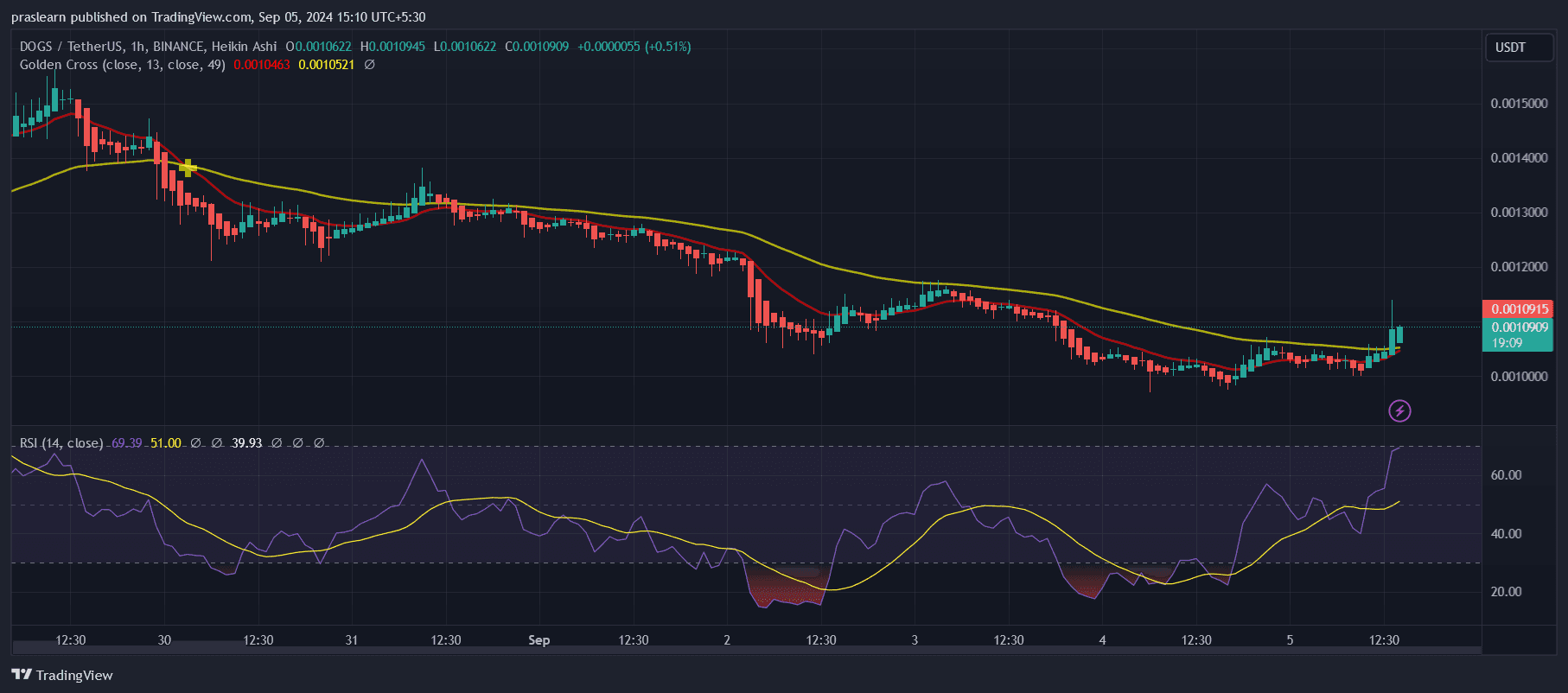
Task: Click the 40.00 RSI axis label
Action: click(x=1506, y=534)
